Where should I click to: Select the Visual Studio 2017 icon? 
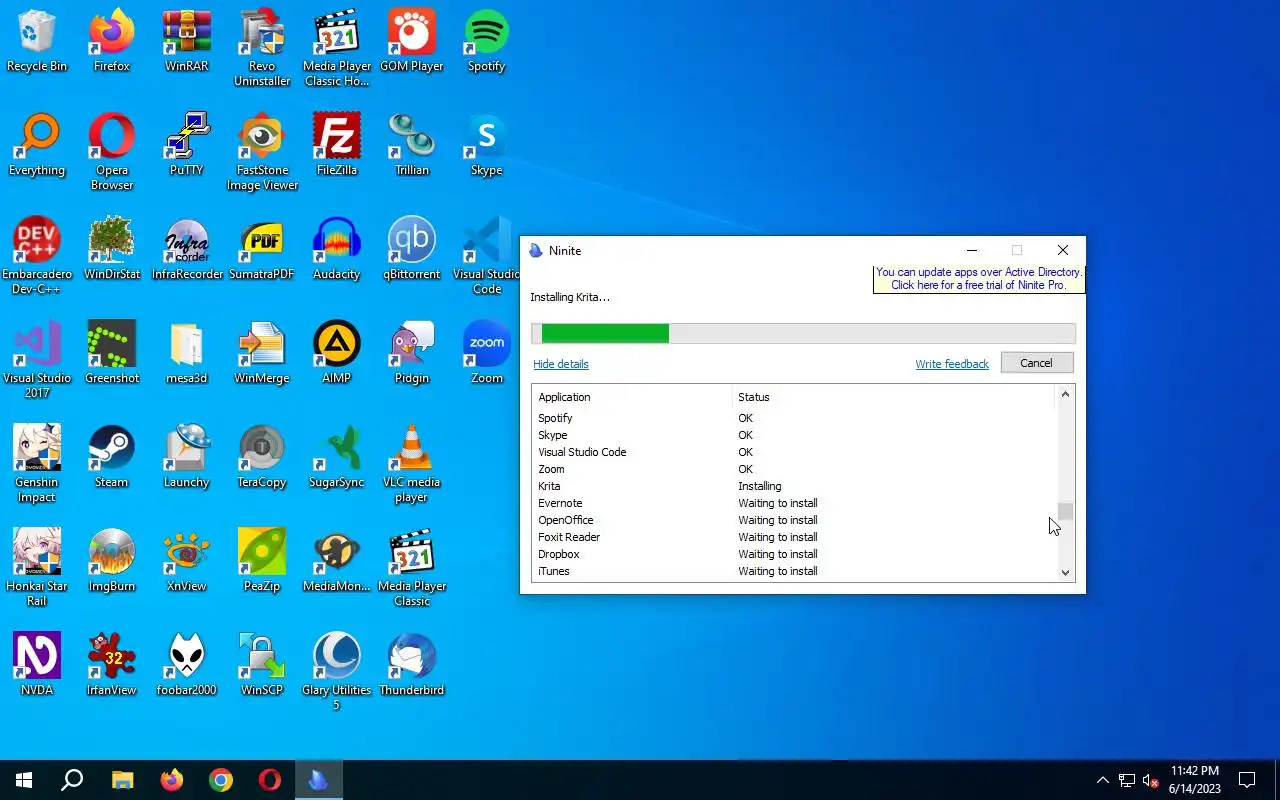37,360
